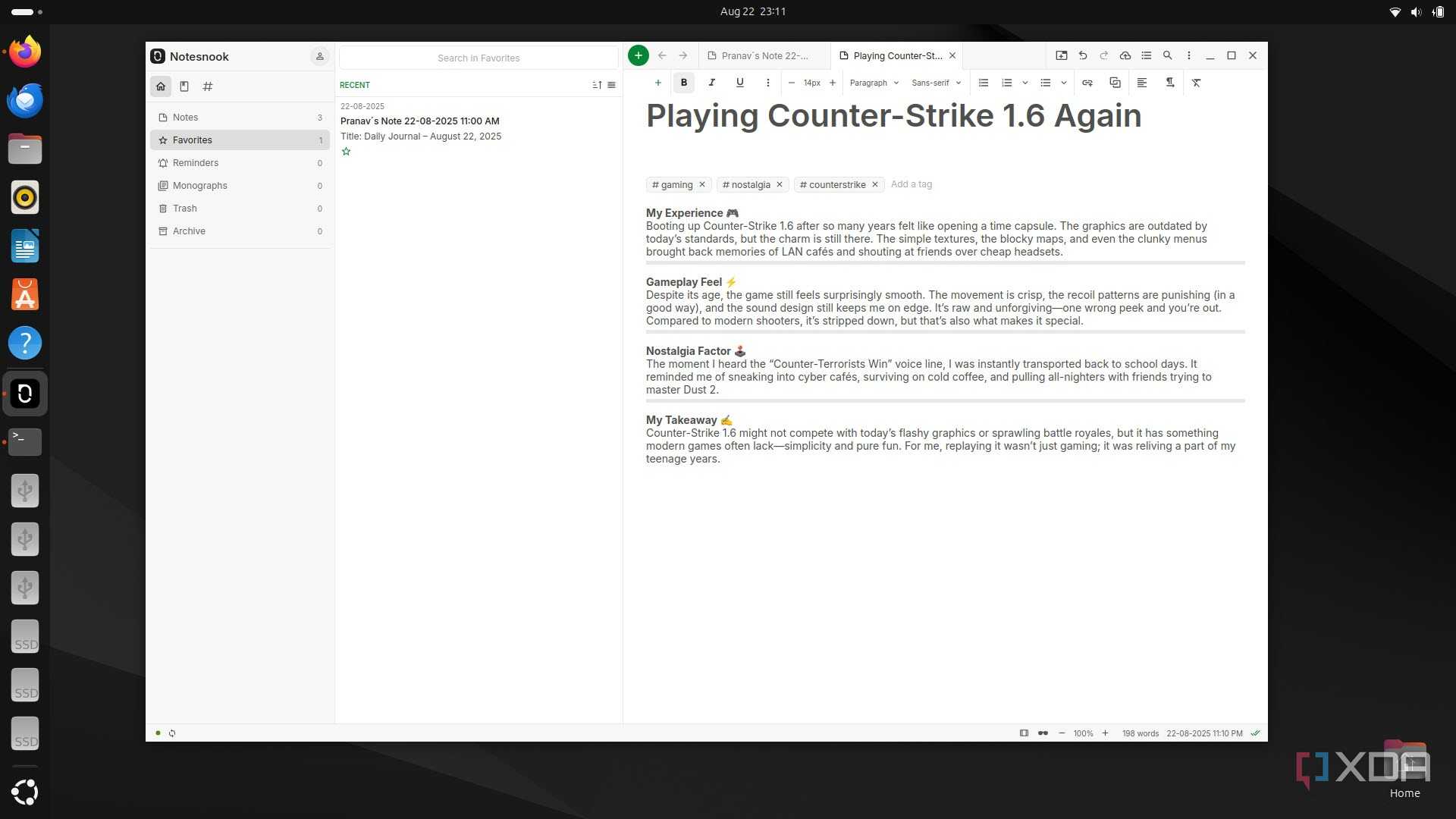Toggle italic formatting

(711, 83)
